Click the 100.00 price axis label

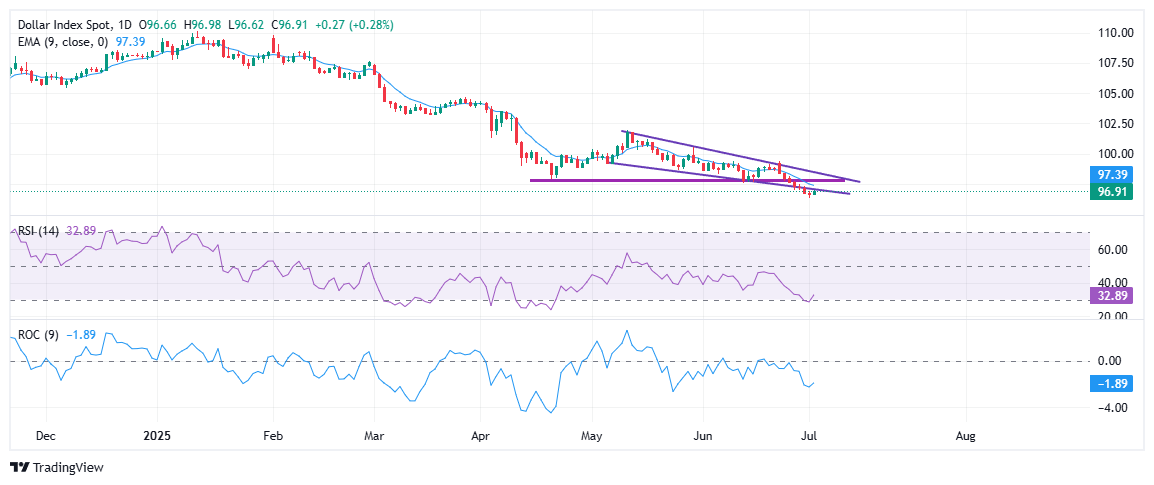click(1114, 154)
